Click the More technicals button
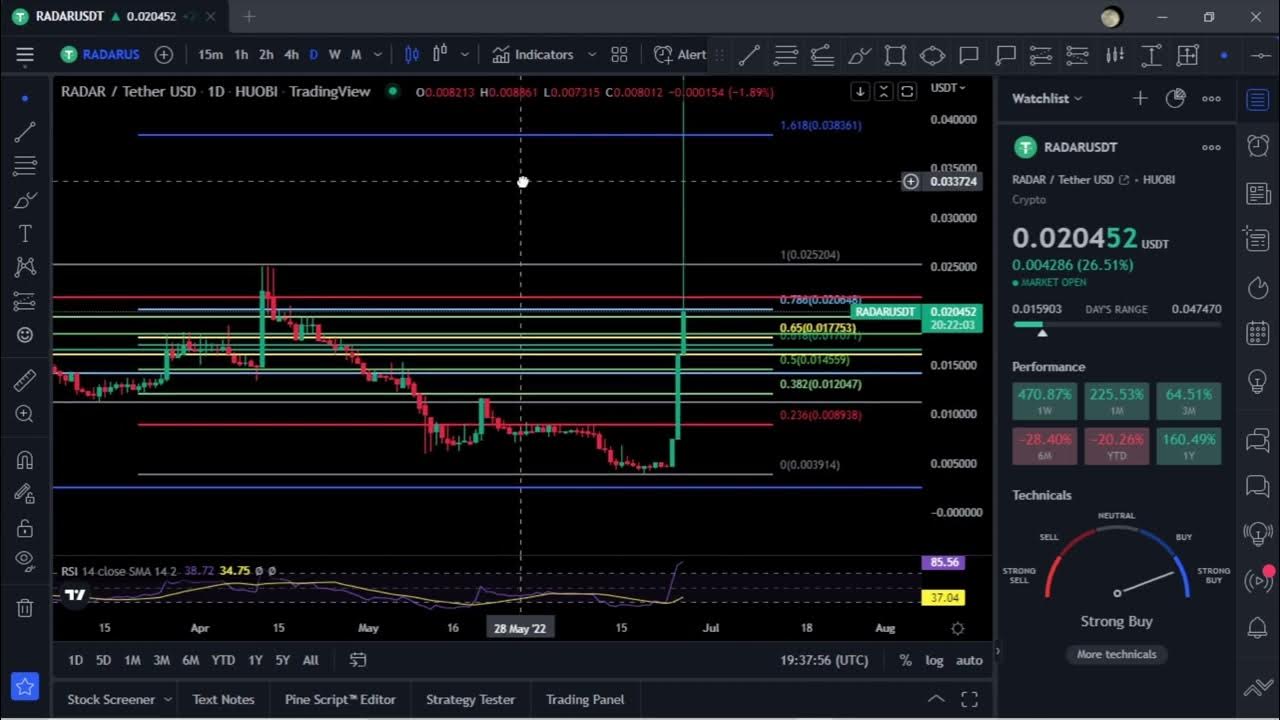This screenshot has height=720, width=1280. [1116, 654]
